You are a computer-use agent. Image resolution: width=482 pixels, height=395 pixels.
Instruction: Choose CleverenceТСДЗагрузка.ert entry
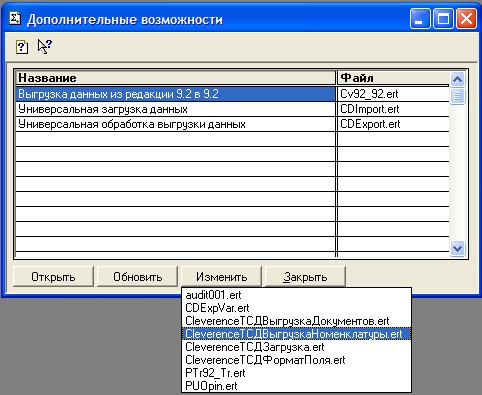[296, 347]
